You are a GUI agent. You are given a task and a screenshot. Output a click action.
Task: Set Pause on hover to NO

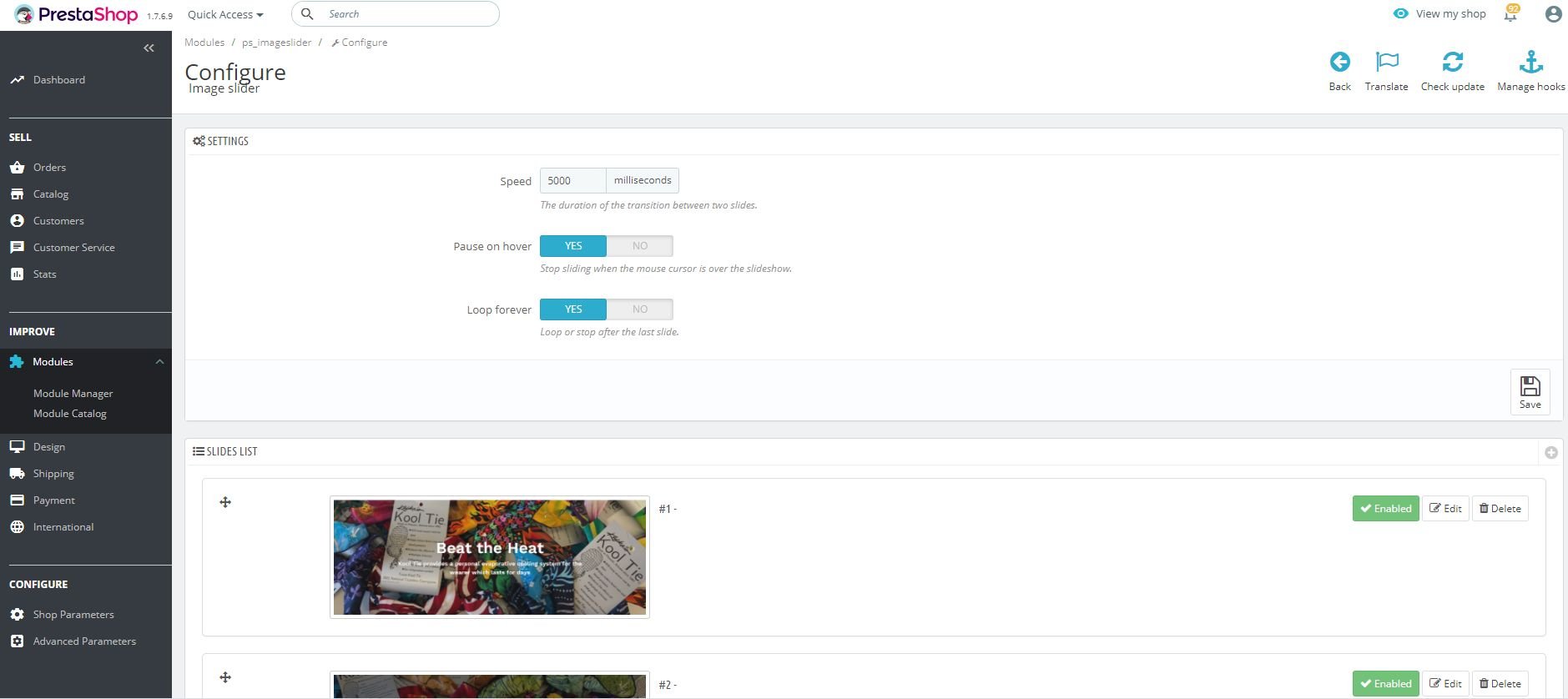[x=640, y=246]
